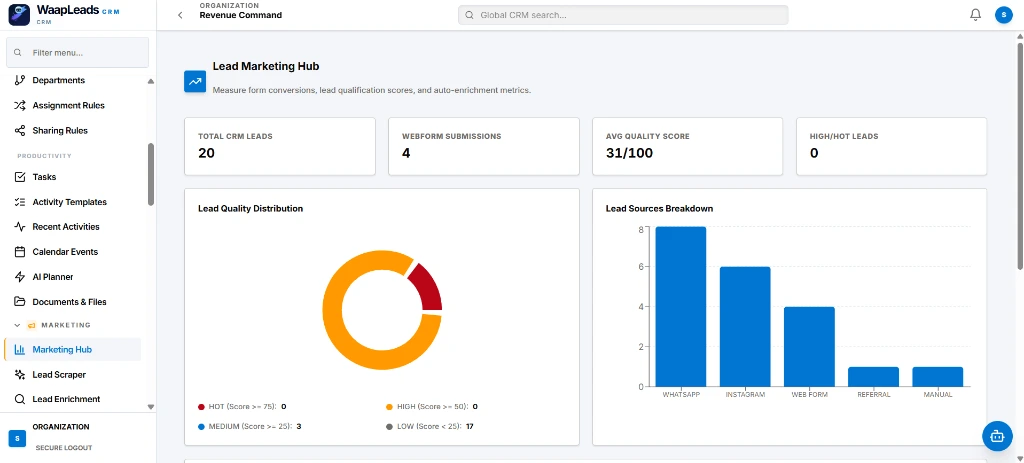
Task: Open Lead Enrichment
Action: [x=72, y=399]
